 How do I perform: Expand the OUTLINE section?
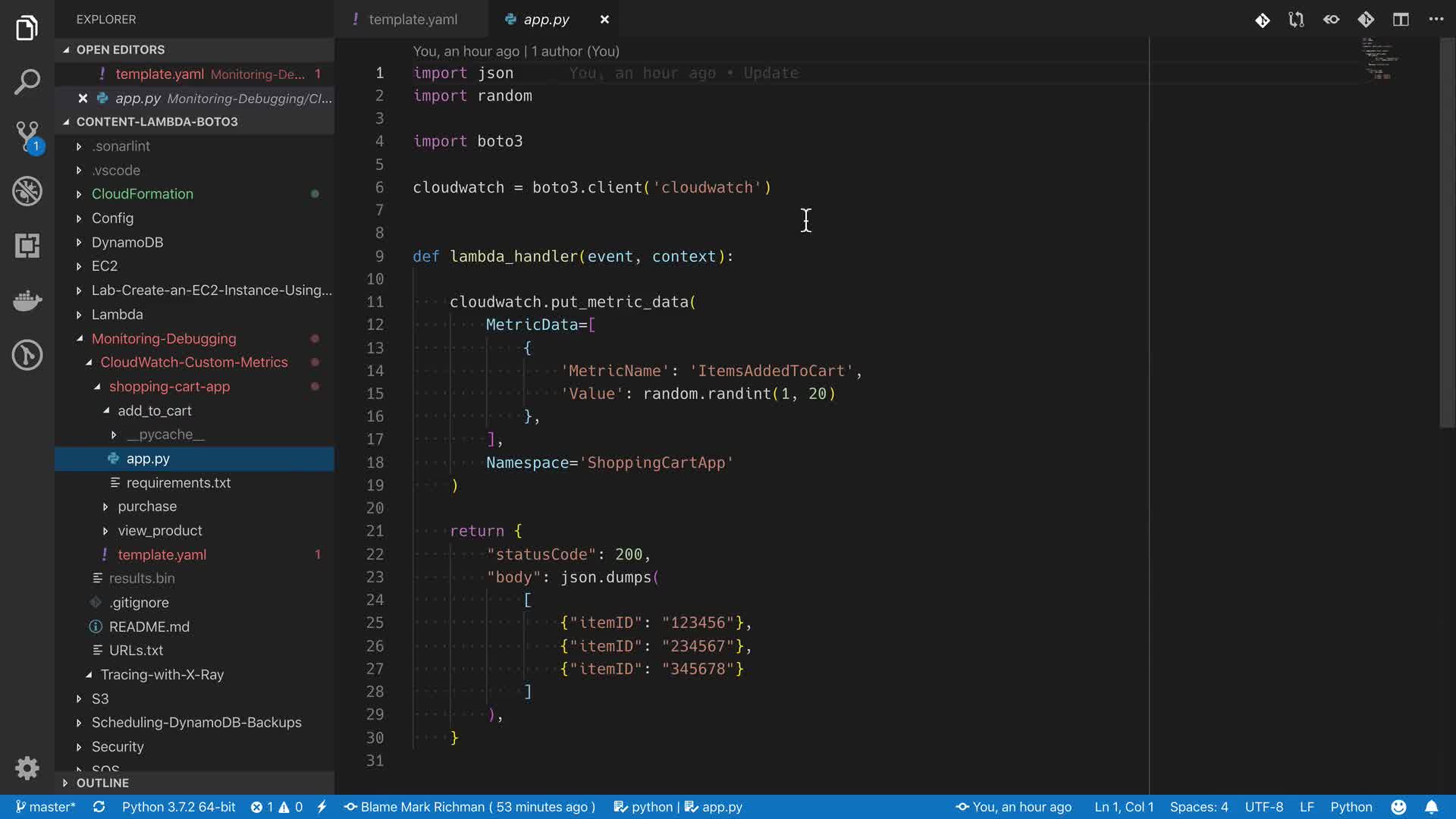coord(102,783)
